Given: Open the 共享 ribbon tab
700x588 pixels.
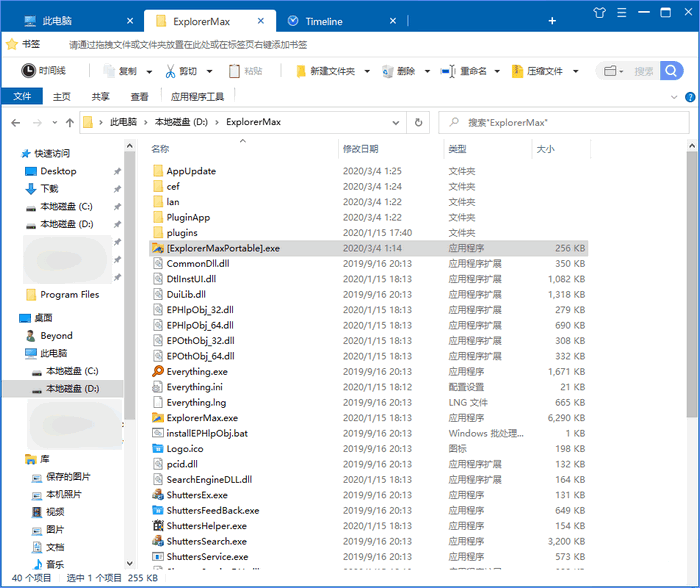Looking at the screenshot, I should (x=100, y=97).
